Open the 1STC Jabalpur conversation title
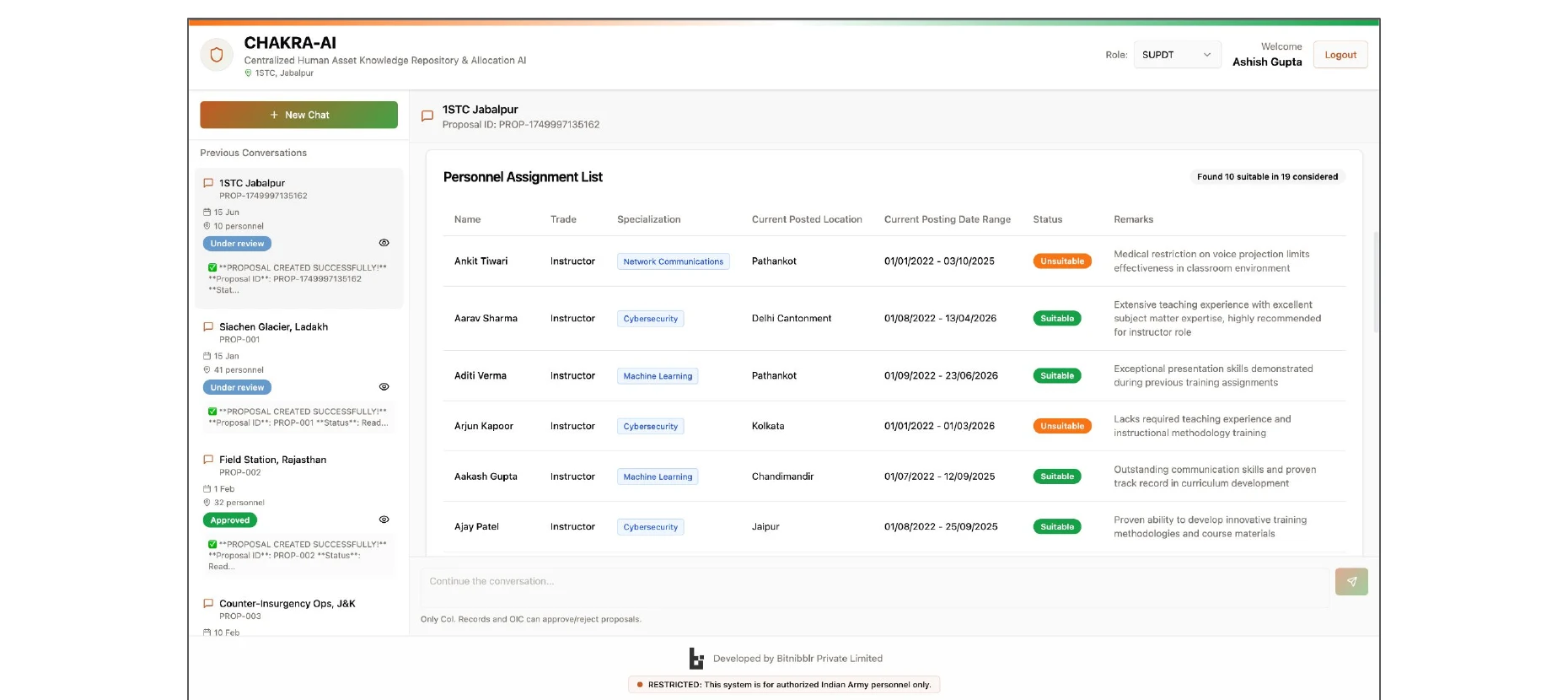This screenshot has width=1568, height=700. pos(252,183)
